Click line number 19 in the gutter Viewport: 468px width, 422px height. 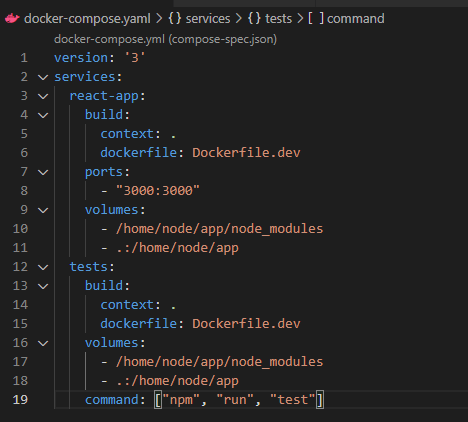(20, 400)
